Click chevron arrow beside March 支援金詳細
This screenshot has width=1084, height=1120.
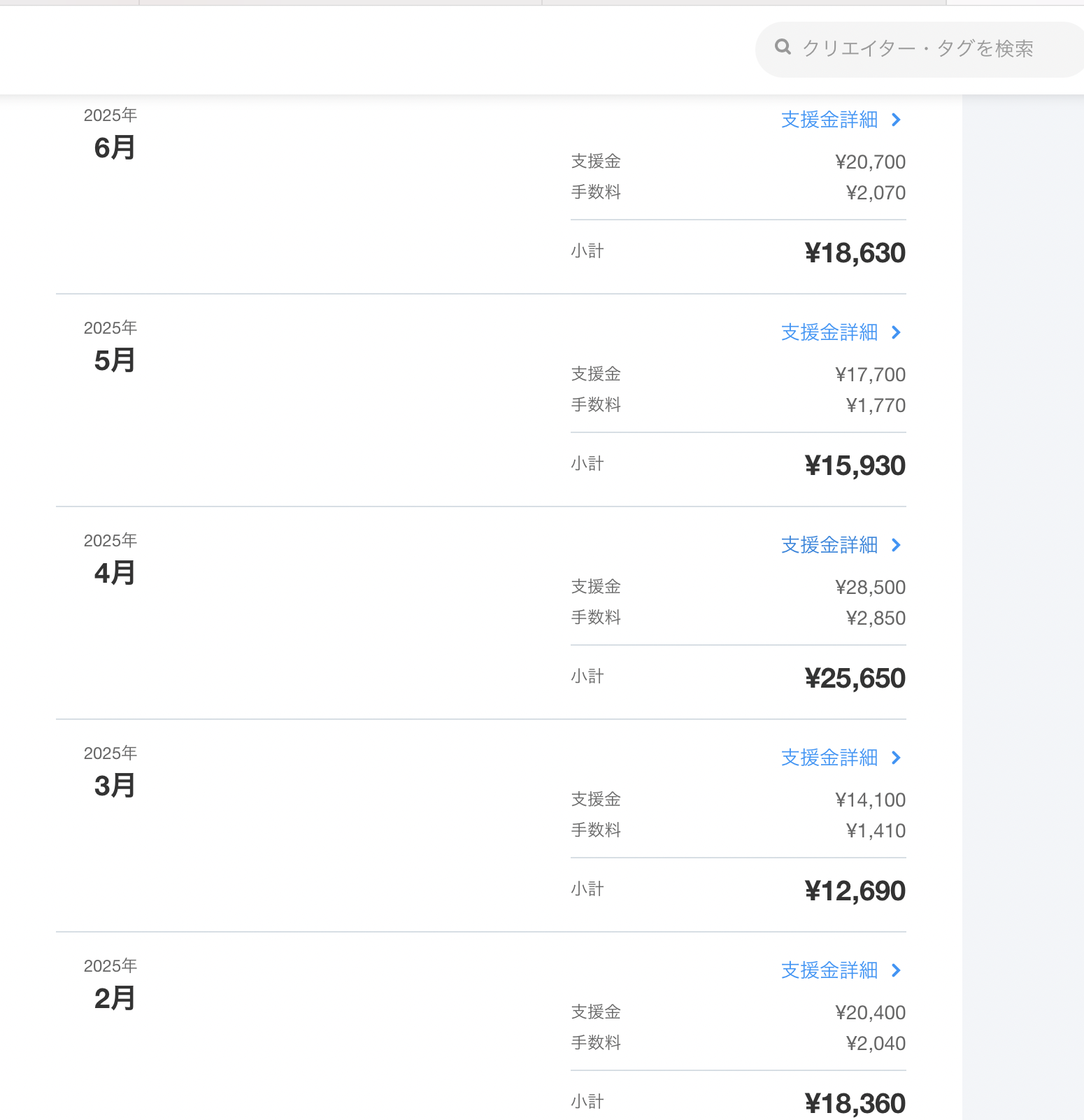tap(897, 758)
